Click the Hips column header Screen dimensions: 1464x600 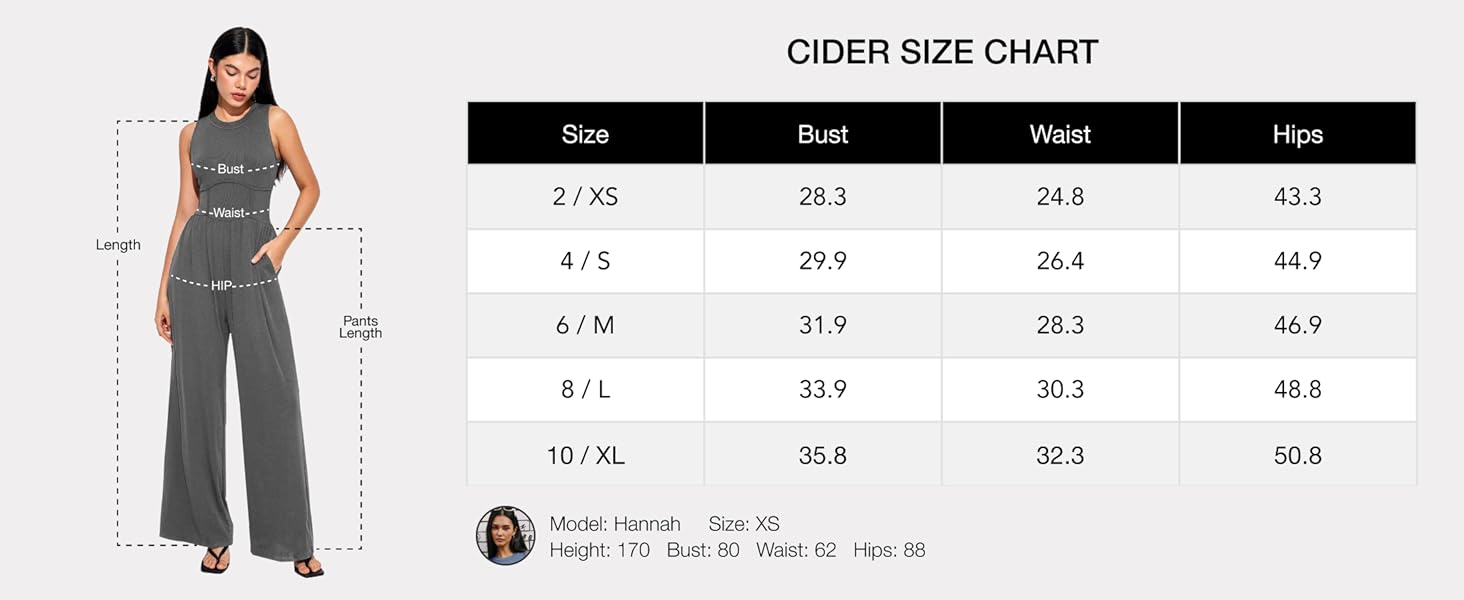[1298, 134]
